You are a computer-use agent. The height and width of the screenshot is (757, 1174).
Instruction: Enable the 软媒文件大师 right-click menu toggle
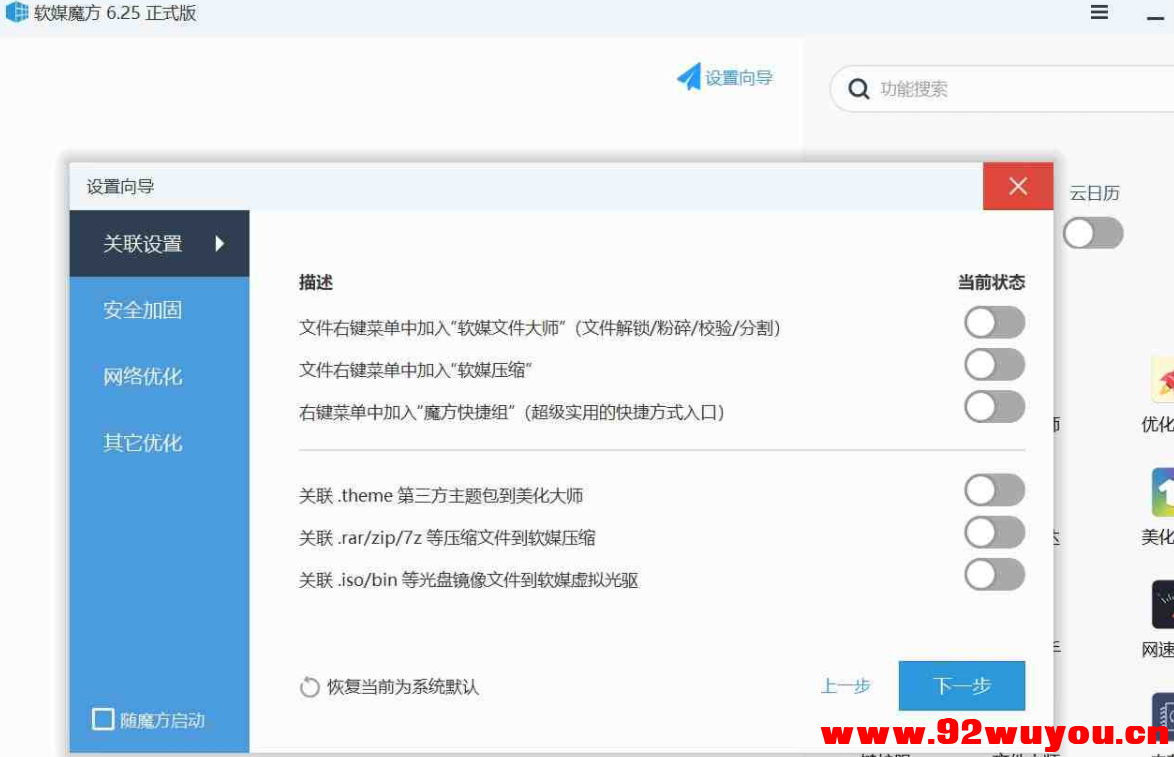[994, 322]
